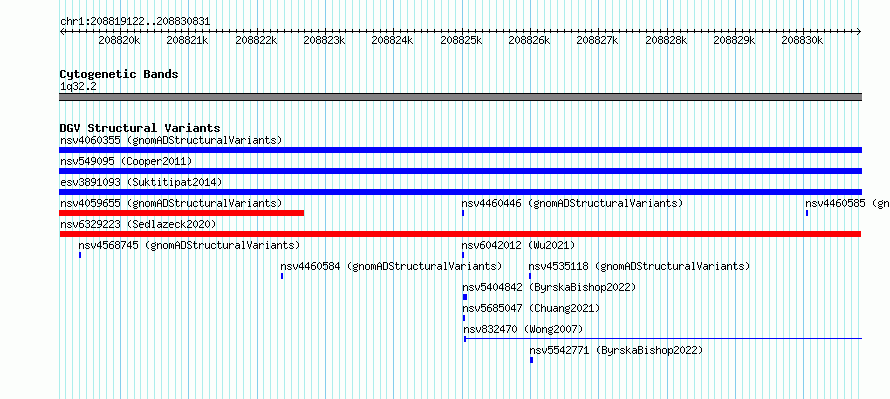The height and width of the screenshot is (399, 890).
Task: Open the esv3891093 (Suktitipat2014) label
Action: click(x=141, y=182)
